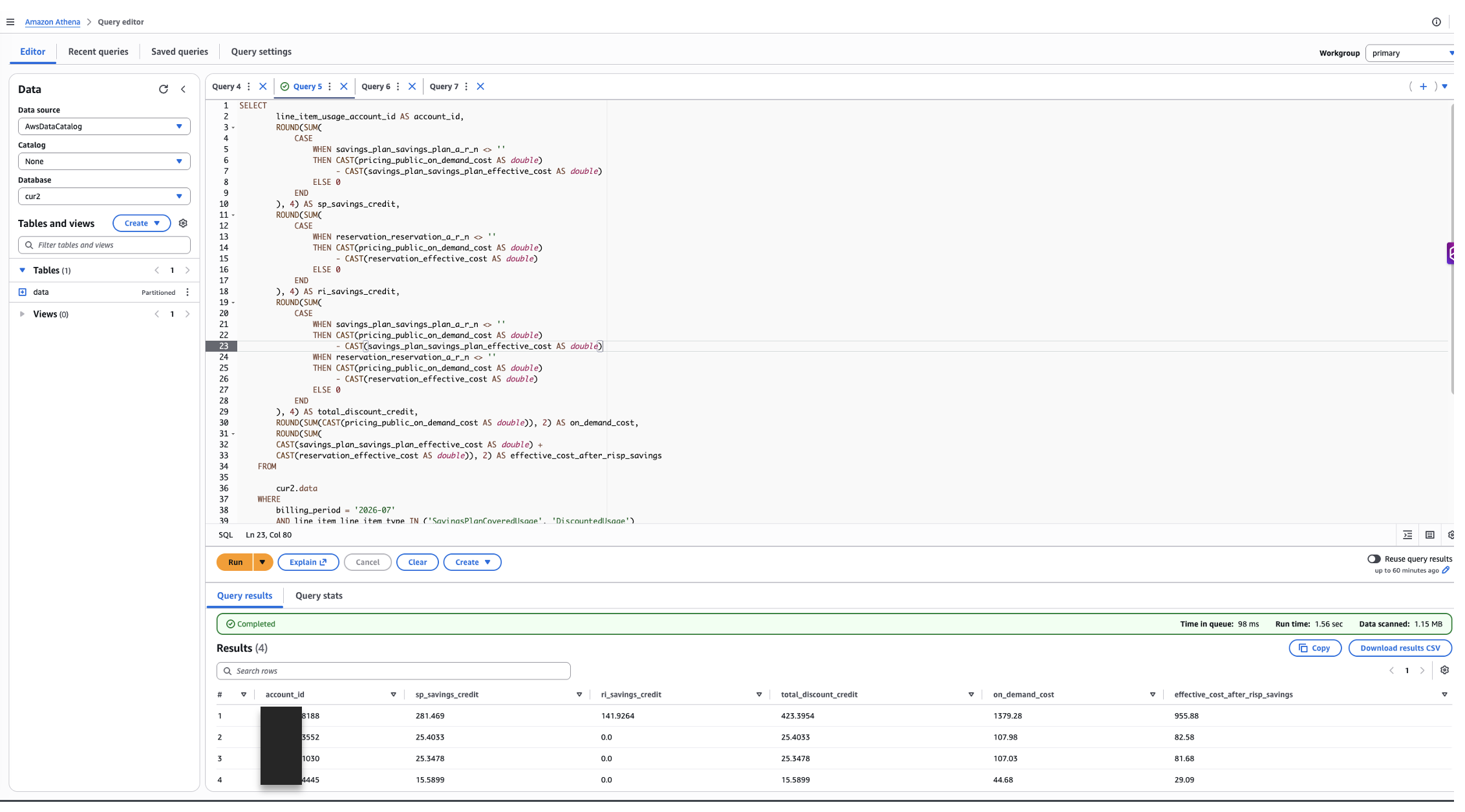The height and width of the screenshot is (812, 1465).
Task: Switch to the Saved queries tab
Action: pos(181,52)
